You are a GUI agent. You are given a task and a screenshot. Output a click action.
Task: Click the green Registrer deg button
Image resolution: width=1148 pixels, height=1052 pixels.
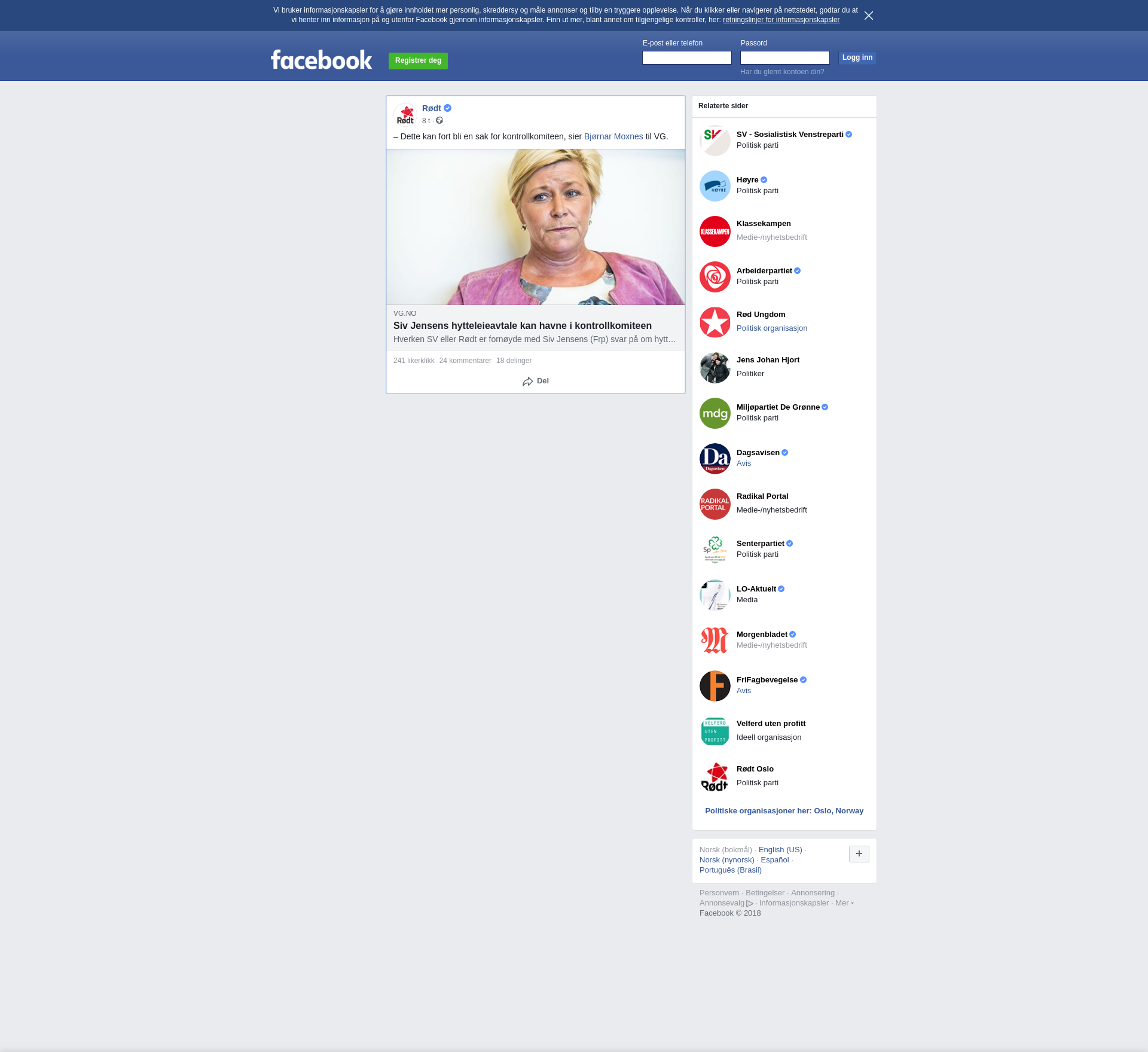point(418,60)
